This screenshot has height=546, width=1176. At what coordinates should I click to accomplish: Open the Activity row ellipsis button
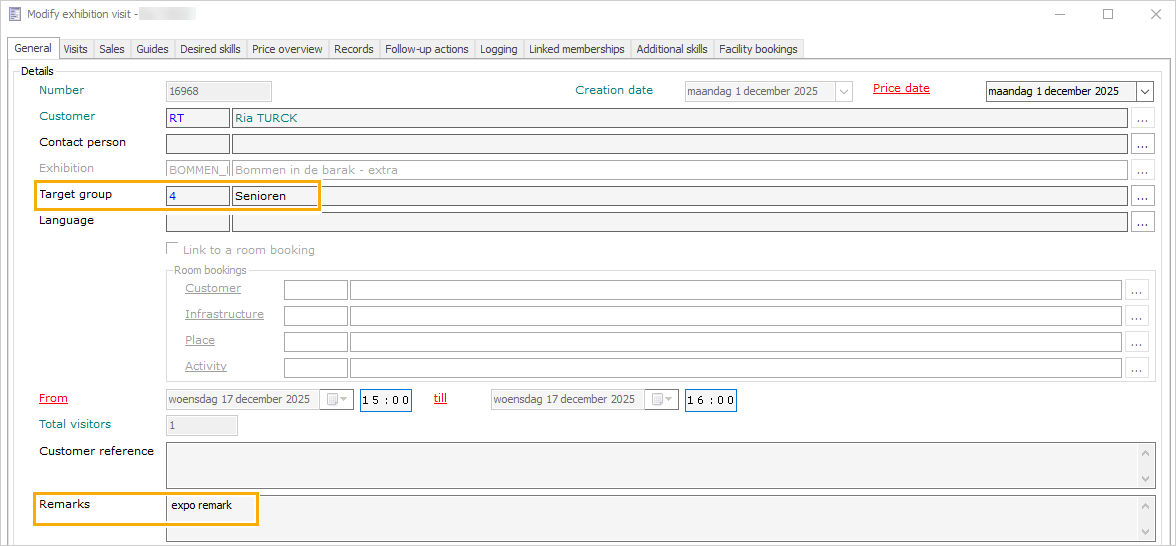(x=1137, y=368)
